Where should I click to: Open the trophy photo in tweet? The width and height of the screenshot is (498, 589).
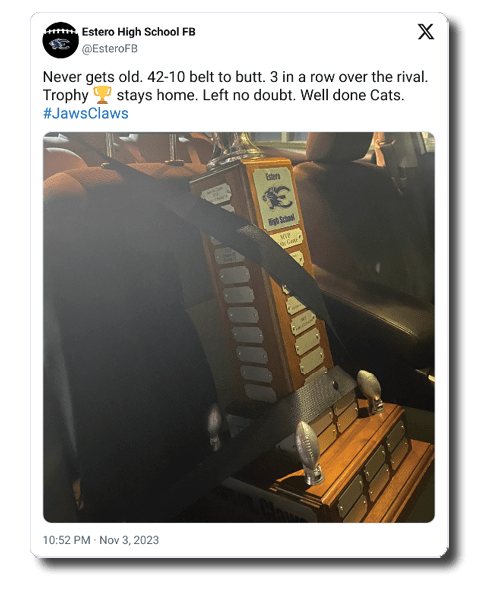click(x=239, y=327)
